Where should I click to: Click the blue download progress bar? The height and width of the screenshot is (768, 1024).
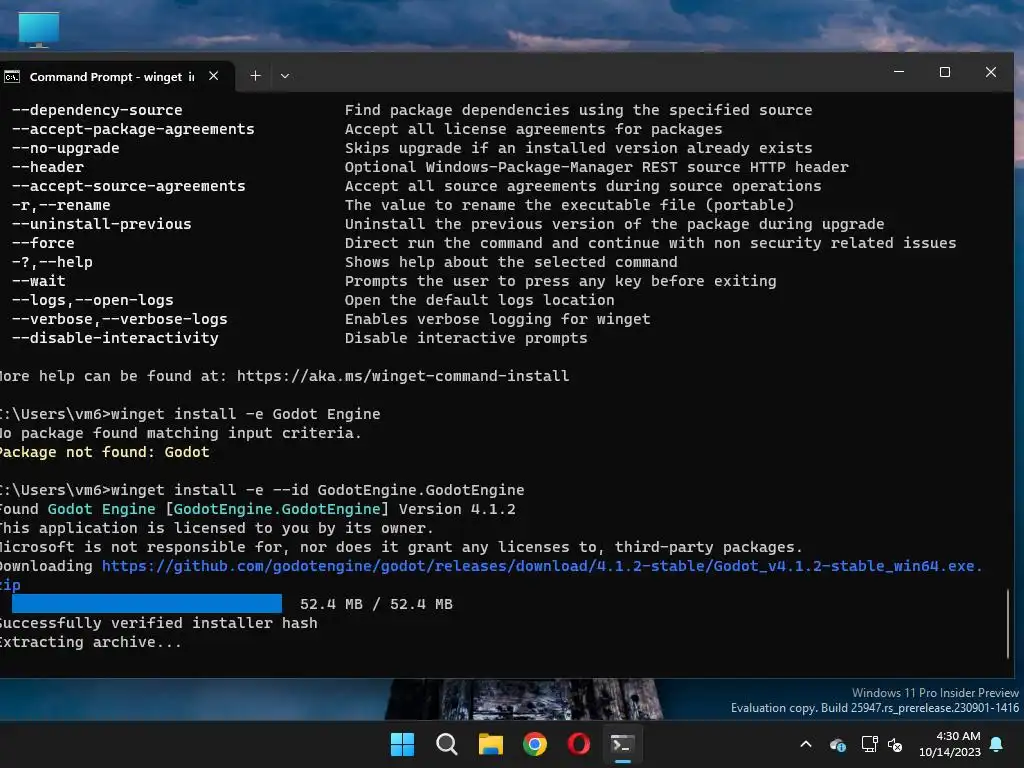[147, 603]
